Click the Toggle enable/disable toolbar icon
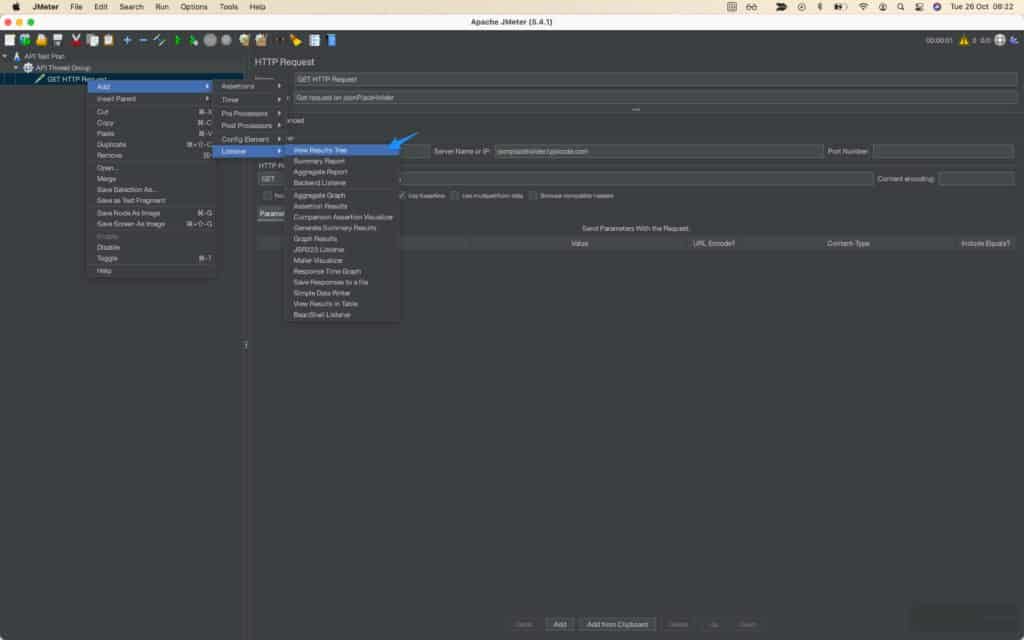 [x=159, y=40]
